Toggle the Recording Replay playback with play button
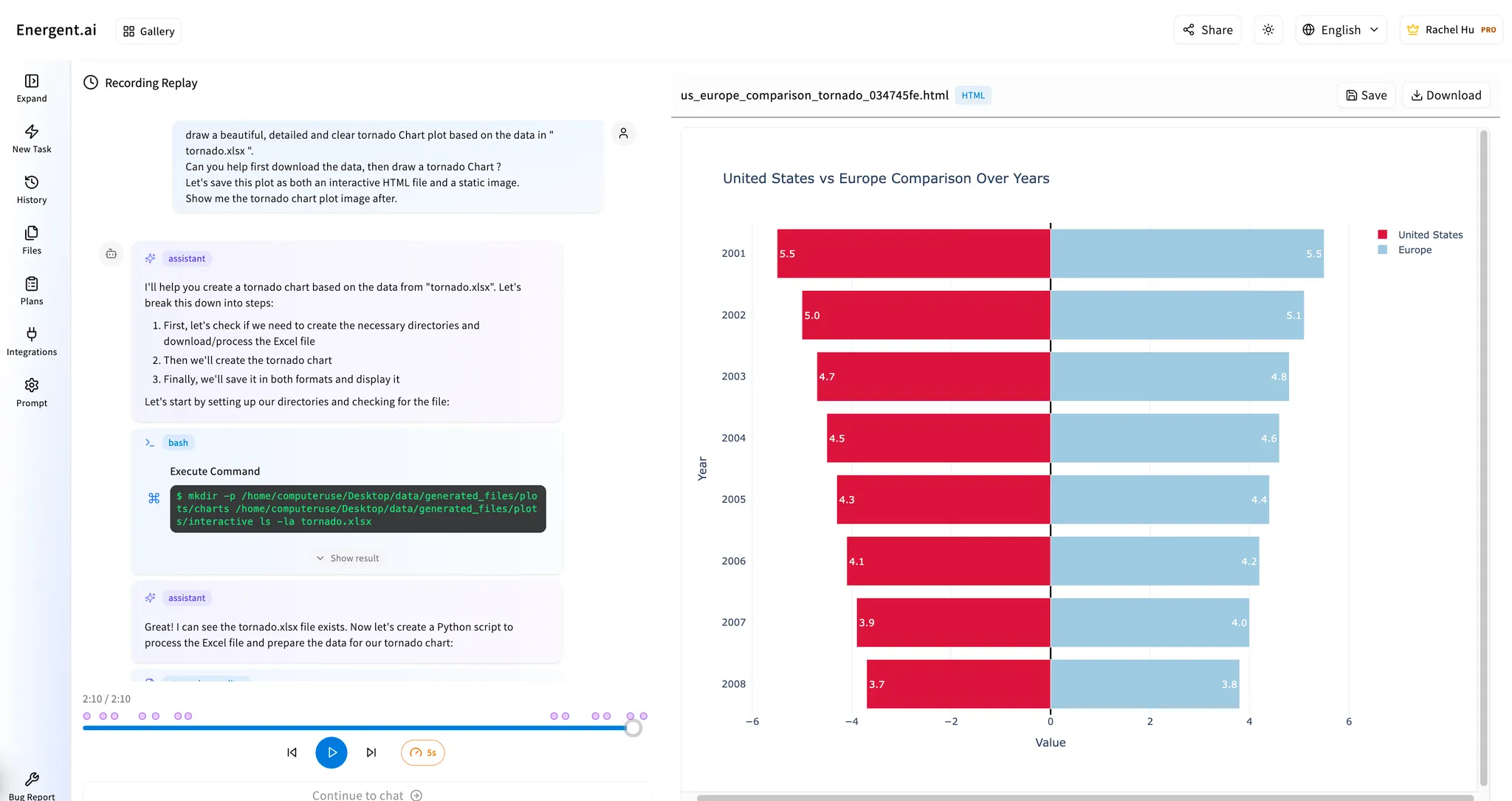This screenshot has width=1512, height=801. (x=331, y=752)
